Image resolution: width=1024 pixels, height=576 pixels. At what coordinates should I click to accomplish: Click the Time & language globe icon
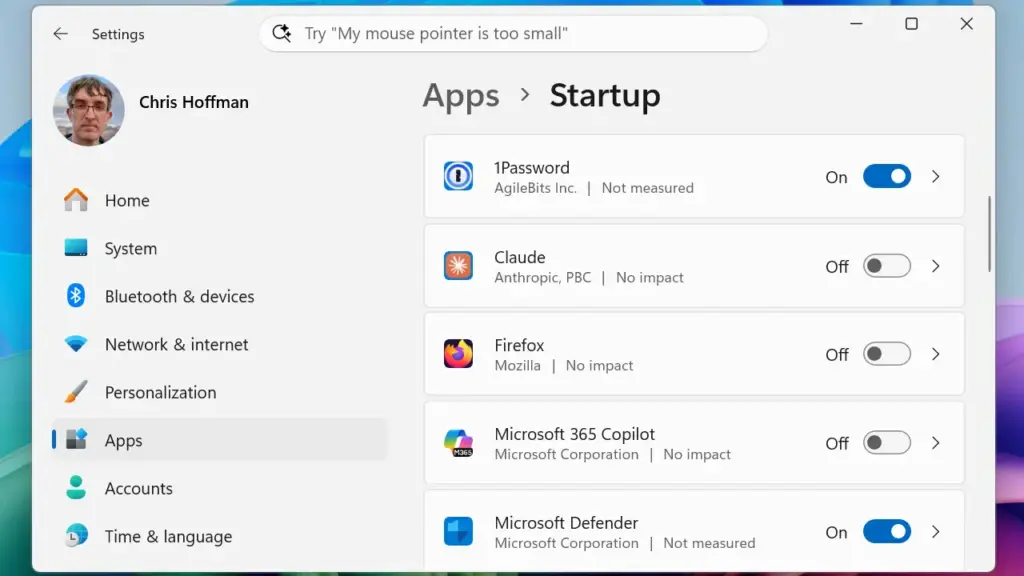click(x=76, y=536)
